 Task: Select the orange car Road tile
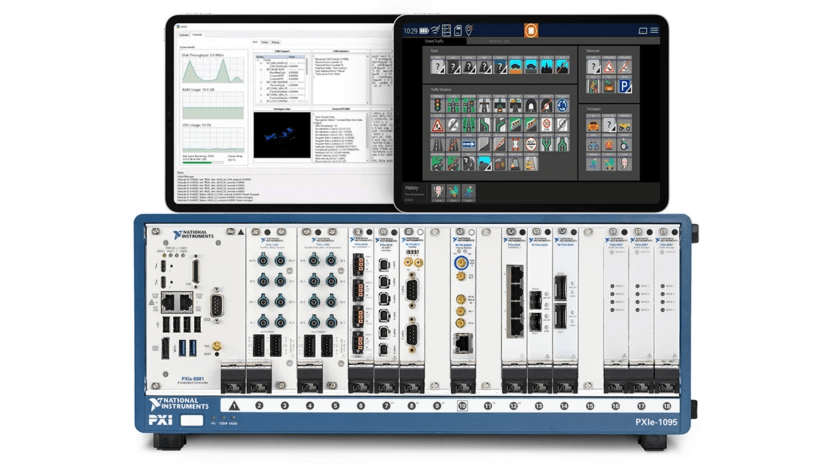click(516, 66)
